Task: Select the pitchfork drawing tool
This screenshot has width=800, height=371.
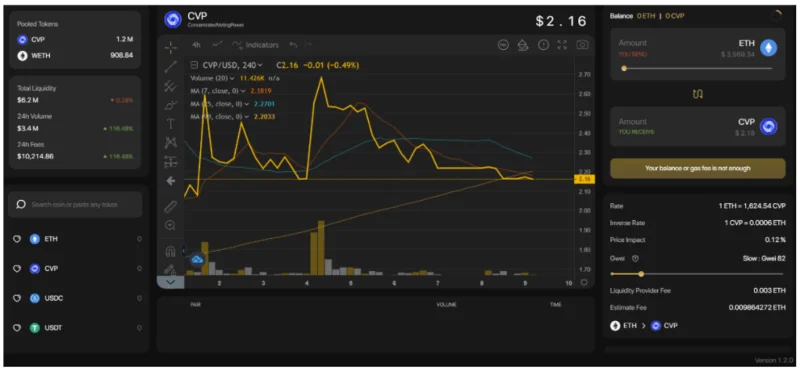Action: 171,86
